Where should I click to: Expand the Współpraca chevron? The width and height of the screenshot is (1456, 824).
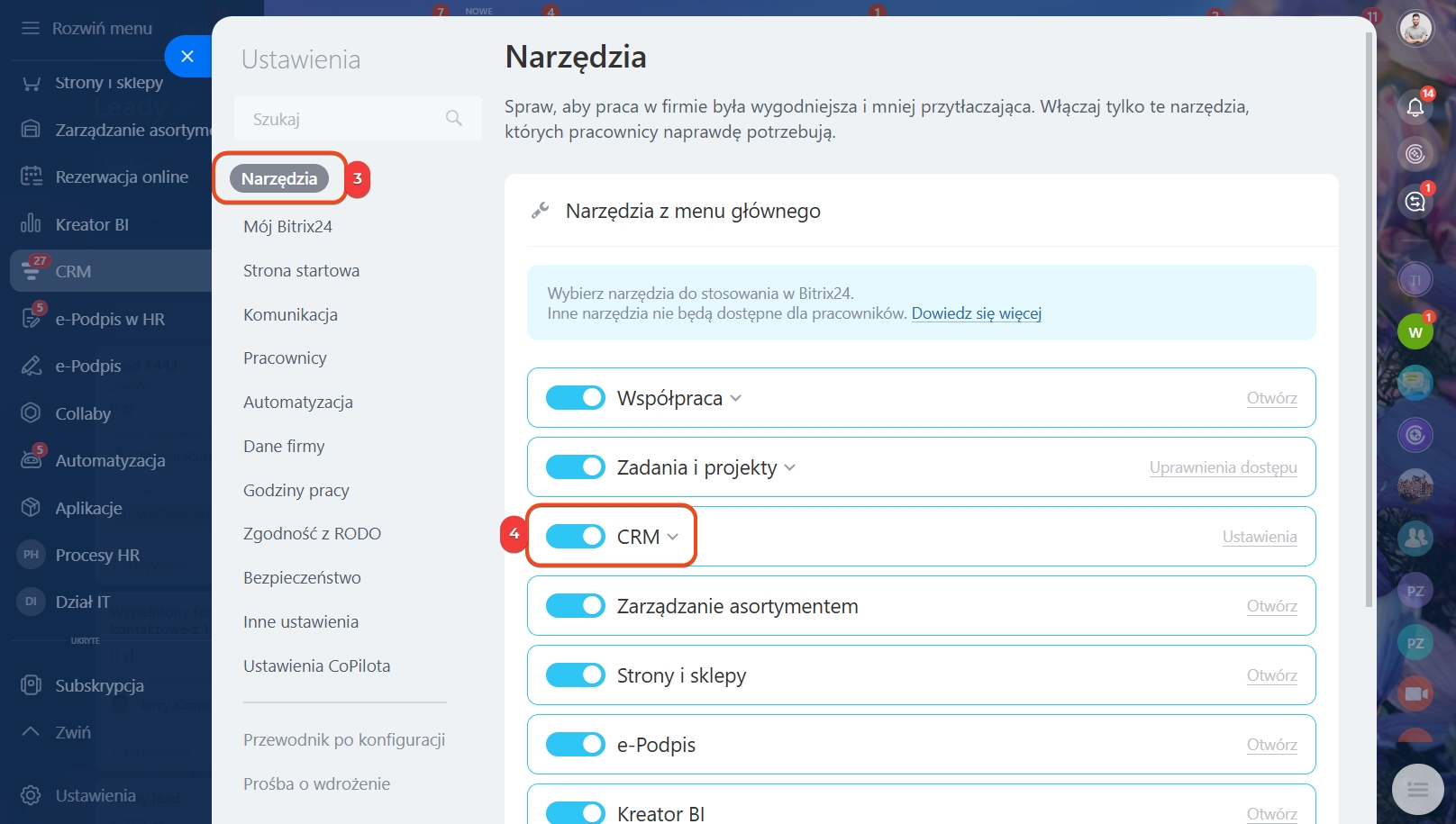click(735, 398)
